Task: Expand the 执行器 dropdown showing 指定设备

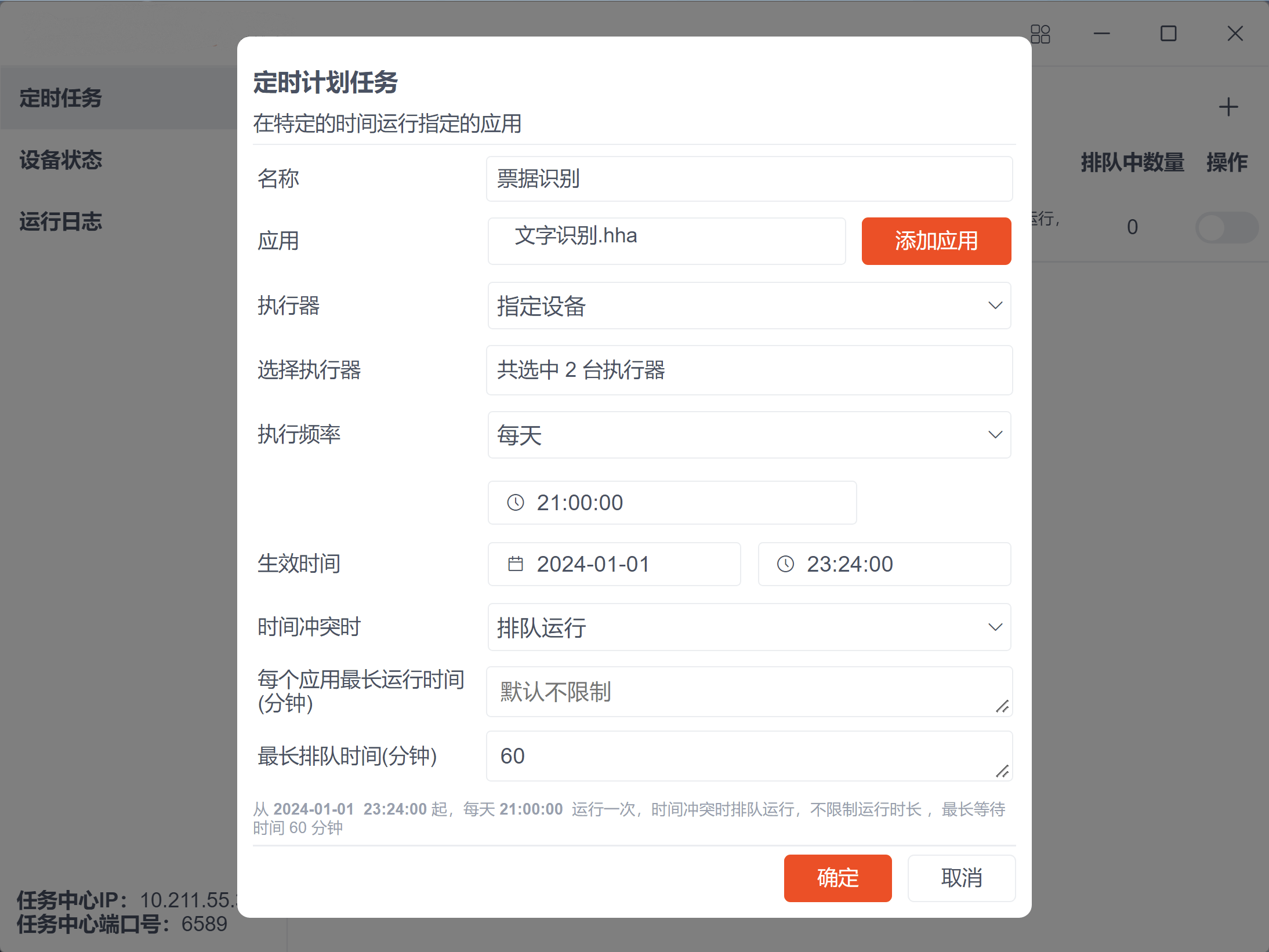Action: [749, 306]
